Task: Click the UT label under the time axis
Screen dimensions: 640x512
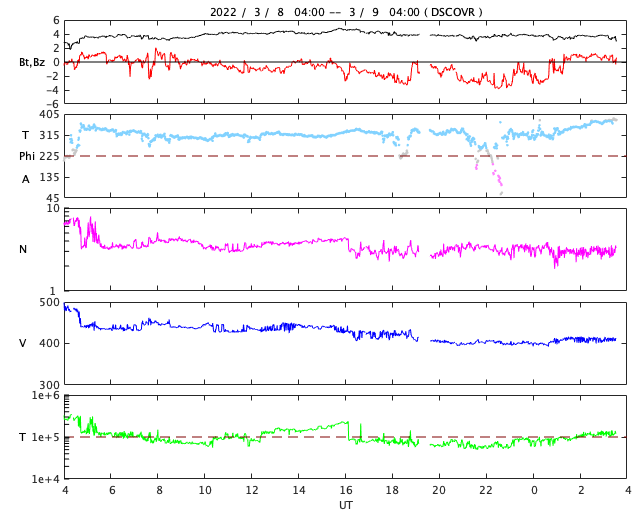Action: pyautogui.click(x=345, y=505)
